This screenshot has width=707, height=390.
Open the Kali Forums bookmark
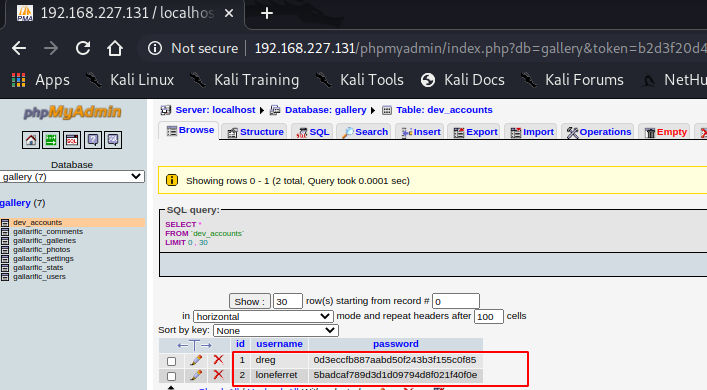pyautogui.click(x=572, y=80)
